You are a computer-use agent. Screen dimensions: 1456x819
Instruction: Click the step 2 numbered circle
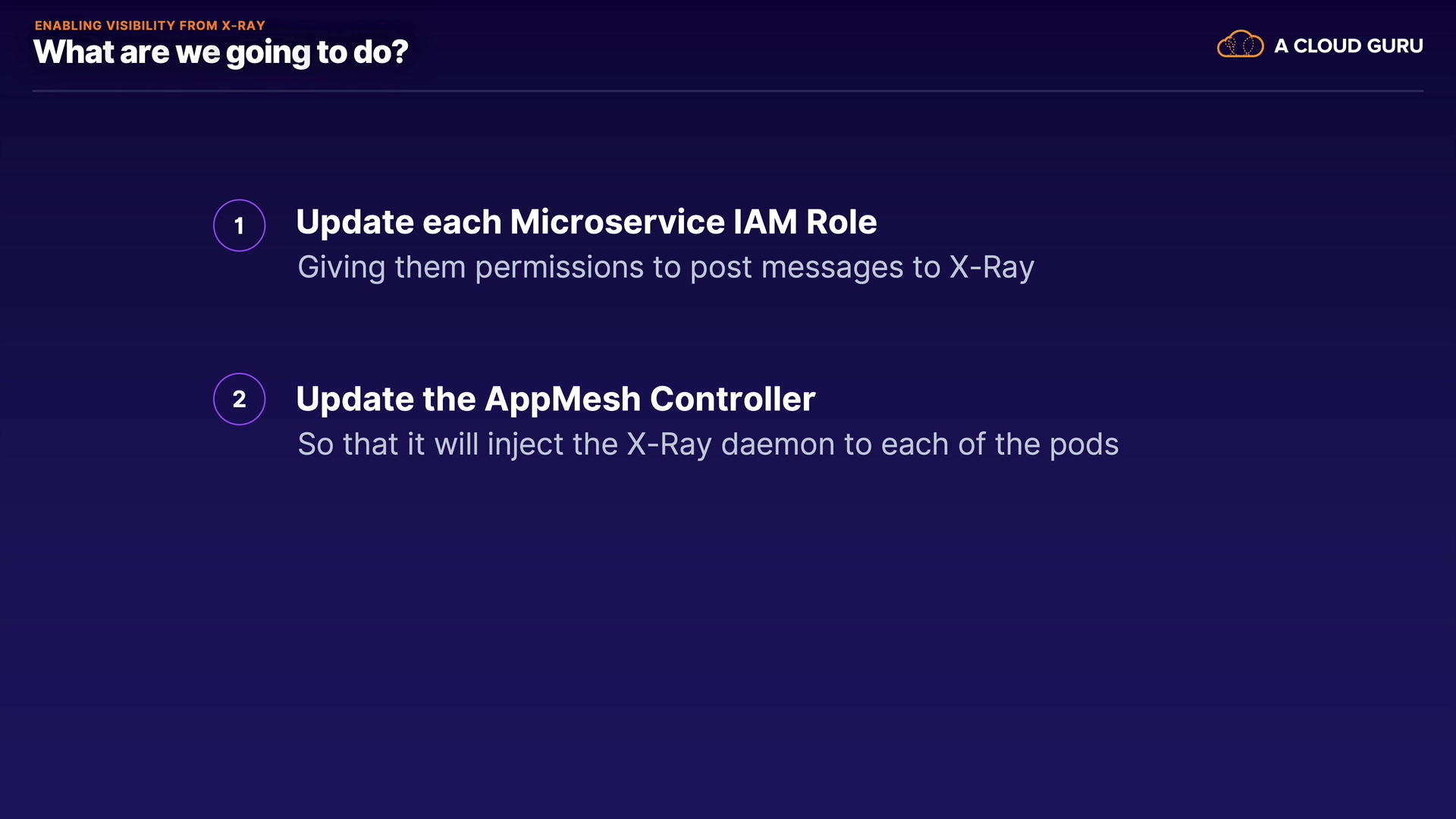(239, 399)
